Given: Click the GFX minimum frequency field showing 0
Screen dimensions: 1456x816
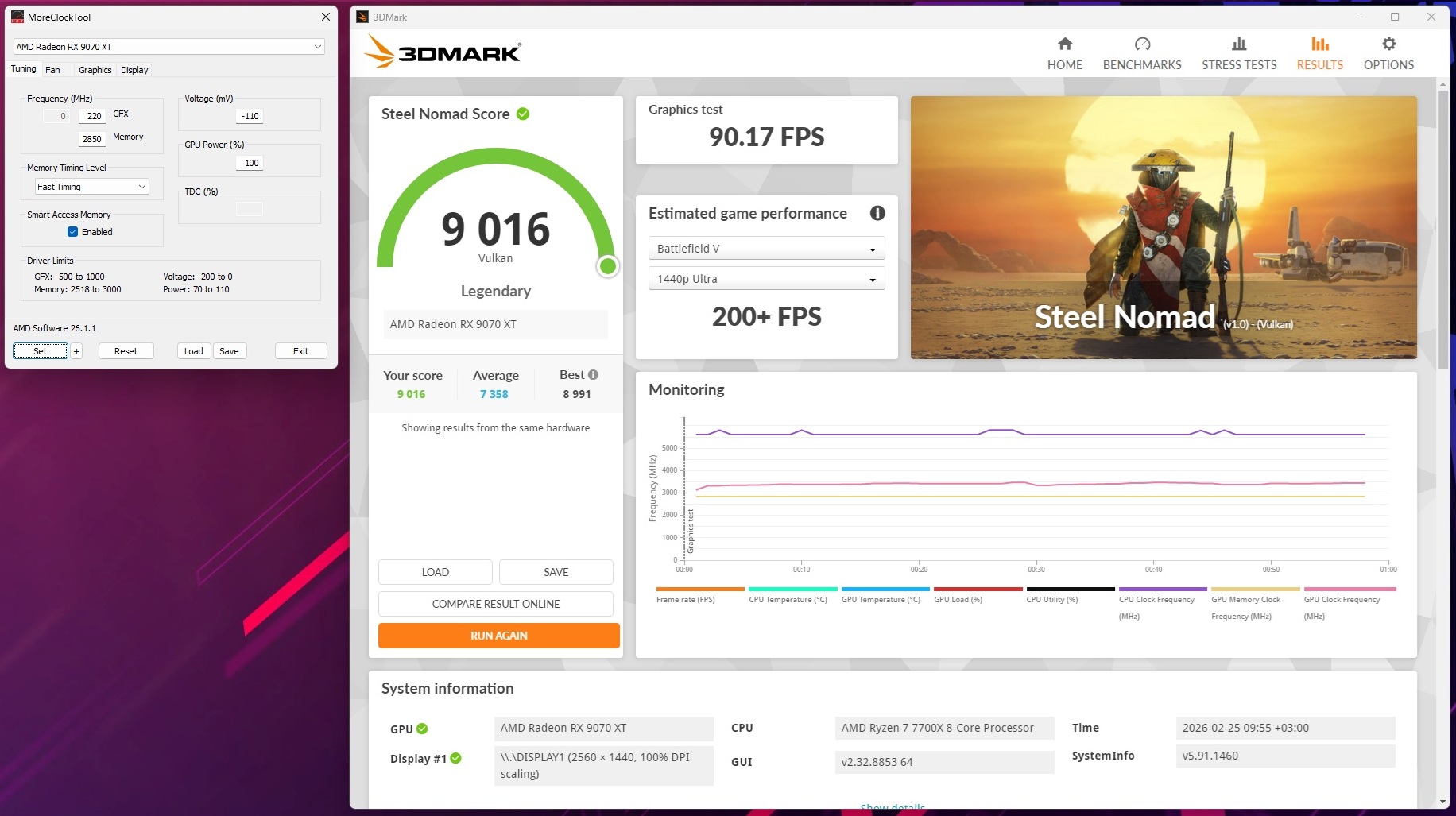Looking at the screenshot, I should [x=56, y=116].
